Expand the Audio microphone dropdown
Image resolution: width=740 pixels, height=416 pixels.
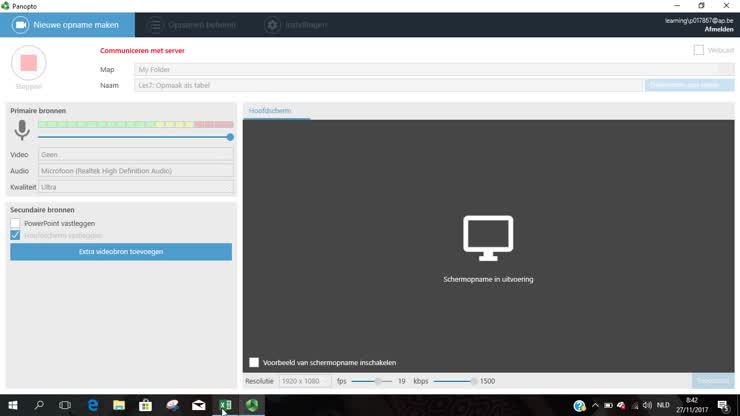click(x=135, y=171)
